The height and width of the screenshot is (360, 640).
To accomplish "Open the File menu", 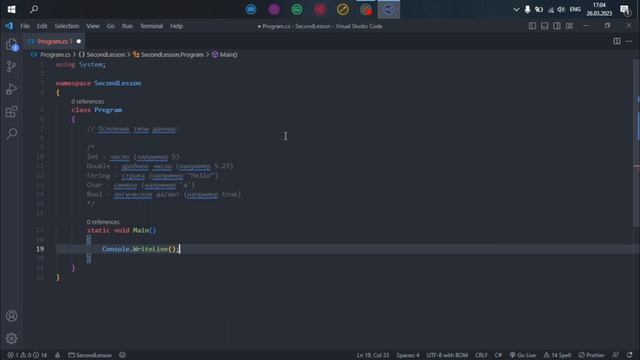I will point(25,26).
